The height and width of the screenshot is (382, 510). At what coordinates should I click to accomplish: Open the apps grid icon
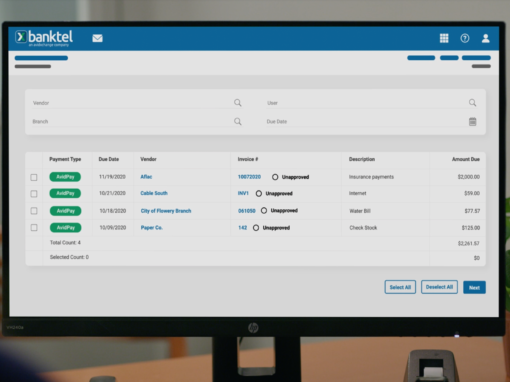[444, 38]
